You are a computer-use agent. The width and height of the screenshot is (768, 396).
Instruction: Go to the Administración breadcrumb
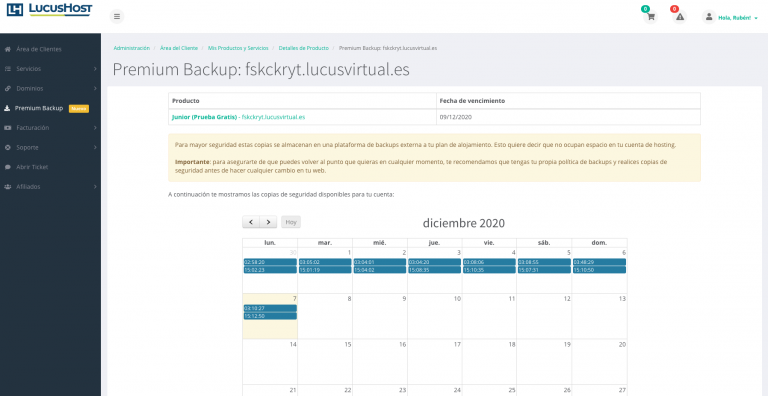[132, 48]
